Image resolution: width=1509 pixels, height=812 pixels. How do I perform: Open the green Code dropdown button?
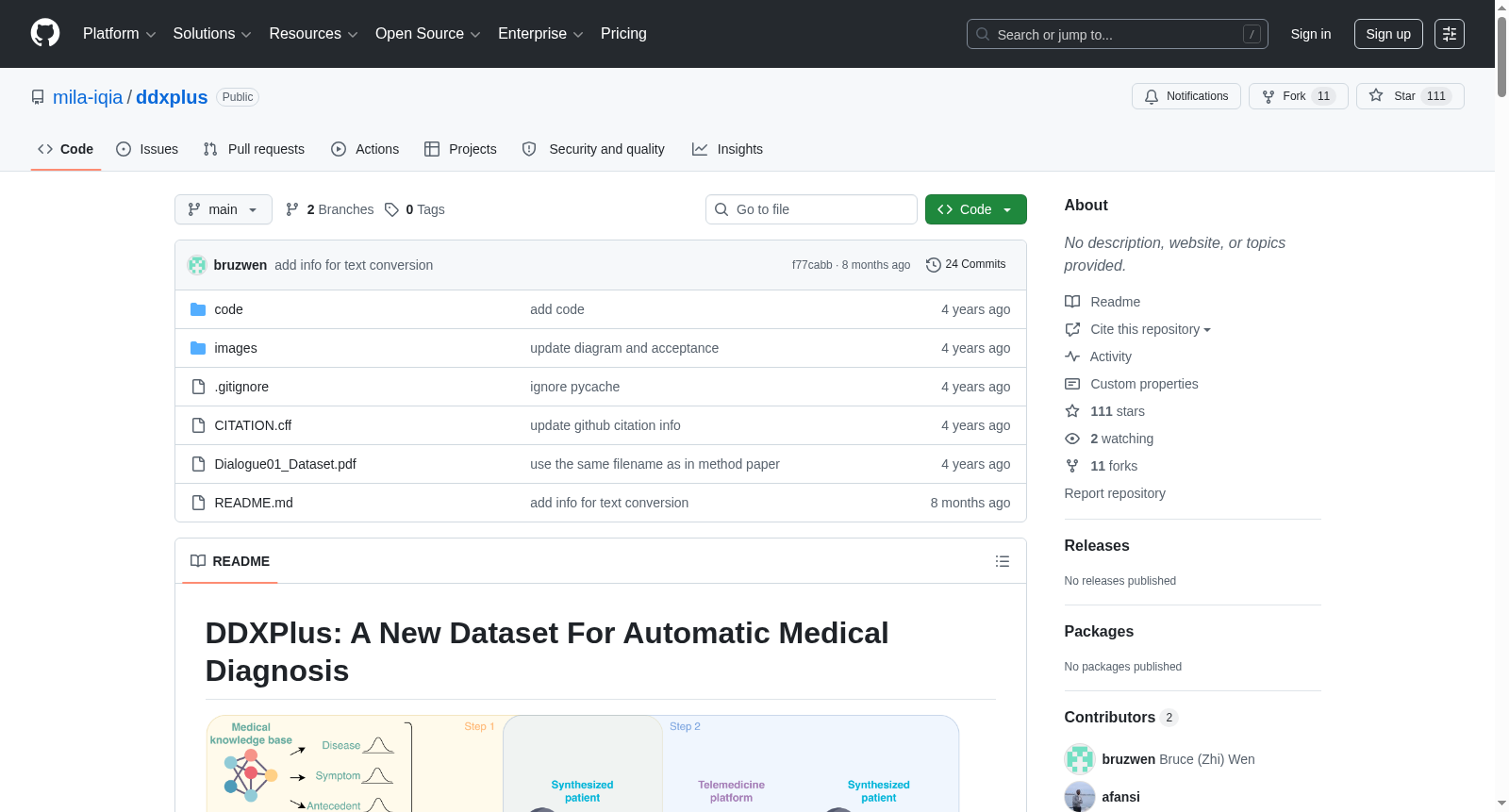click(x=976, y=209)
